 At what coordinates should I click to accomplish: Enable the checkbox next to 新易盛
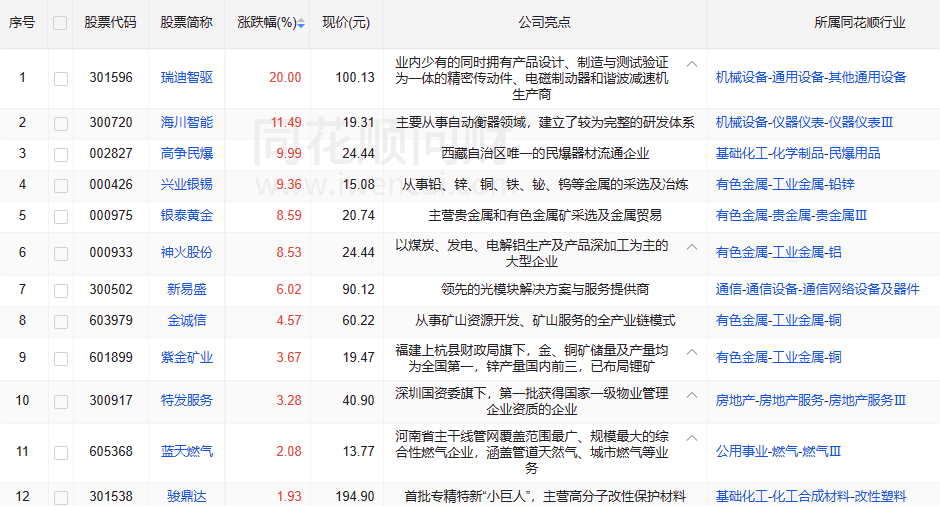click(x=61, y=291)
